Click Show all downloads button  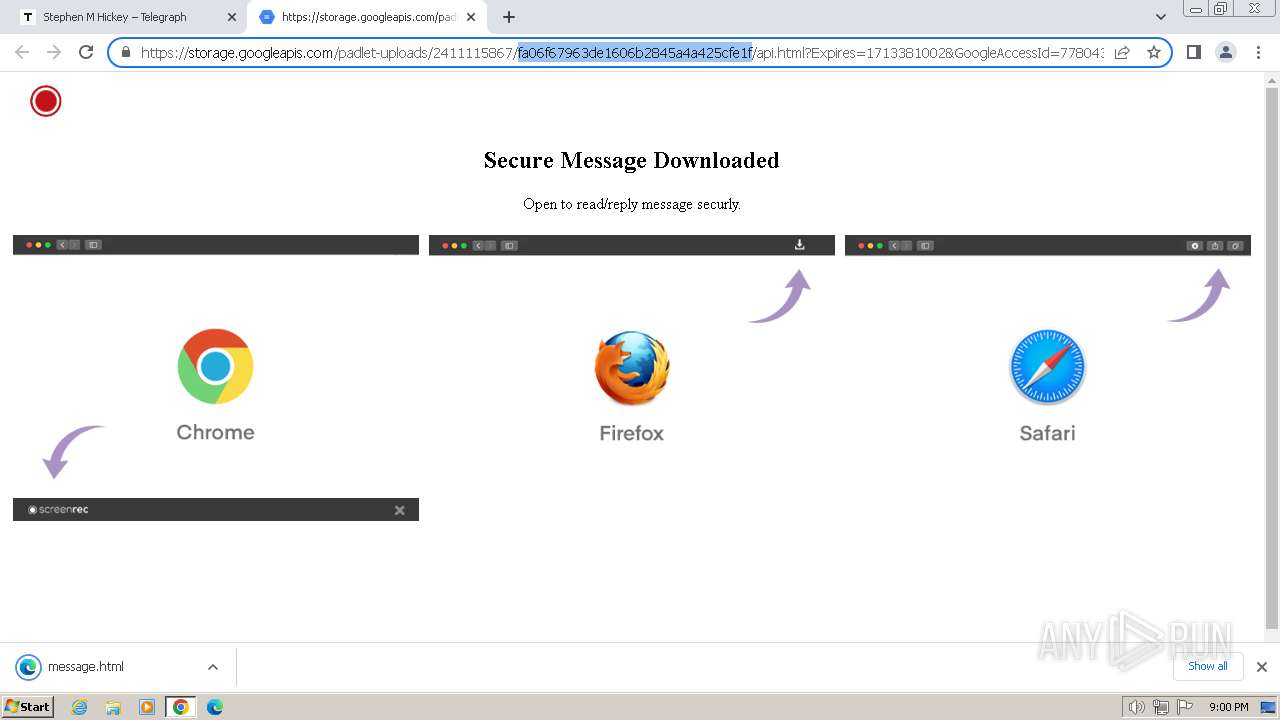click(x=1208, y=666)
